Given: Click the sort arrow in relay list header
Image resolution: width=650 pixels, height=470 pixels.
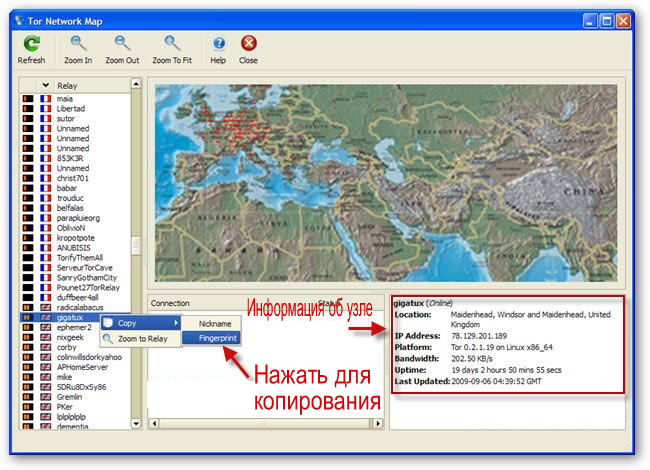Looking at the screenshot, I should (x=45, y=86).
